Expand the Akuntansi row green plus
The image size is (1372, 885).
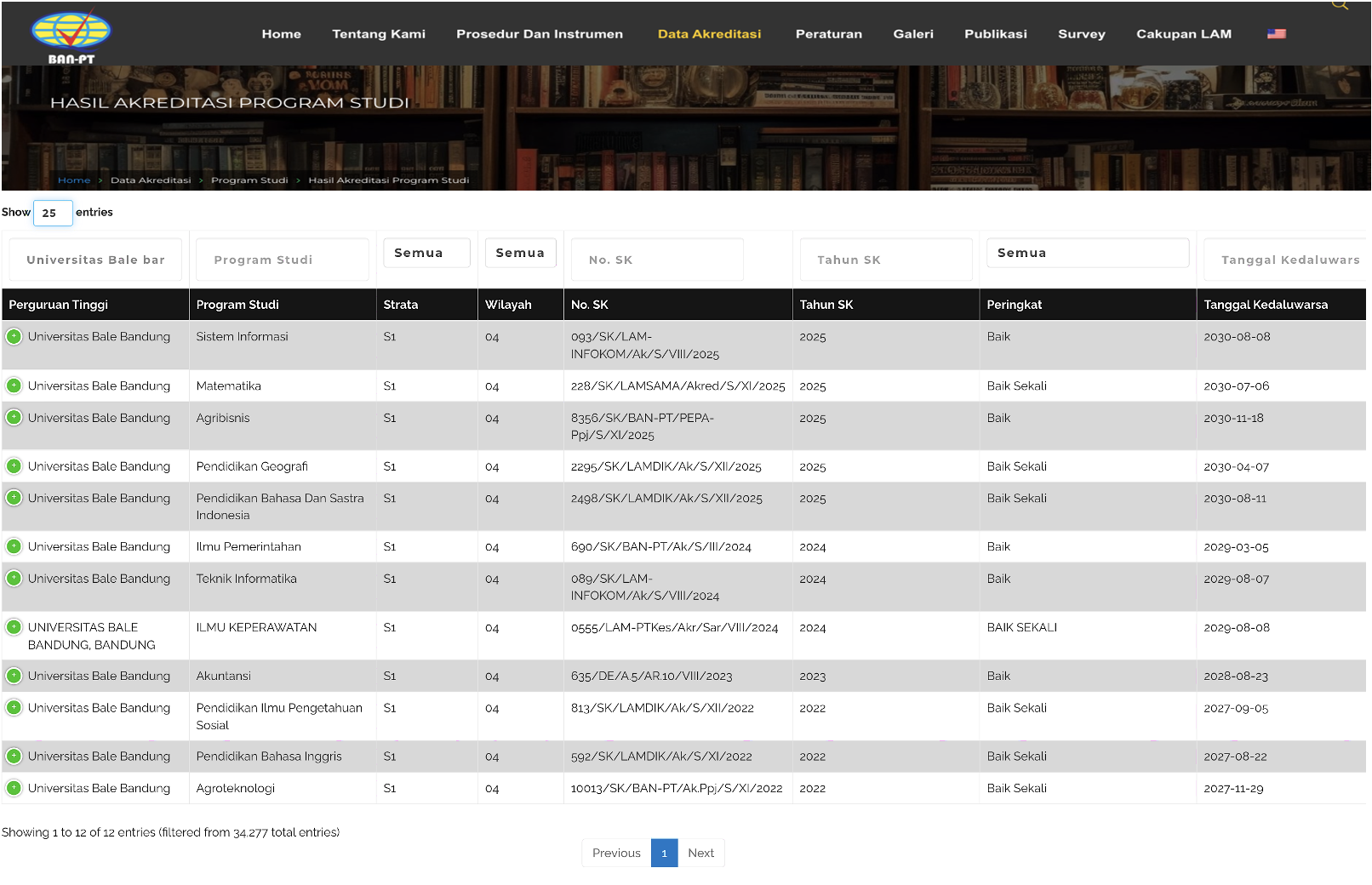[14, 676]
